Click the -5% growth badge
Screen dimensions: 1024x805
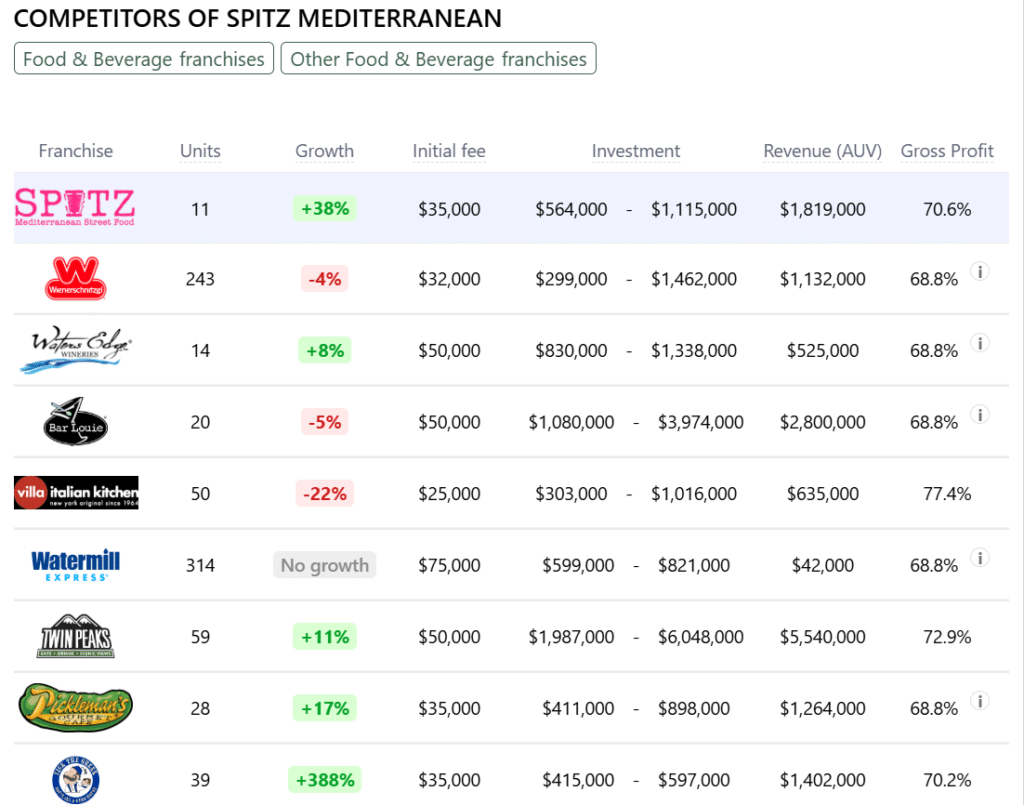(x=325, y=422)
